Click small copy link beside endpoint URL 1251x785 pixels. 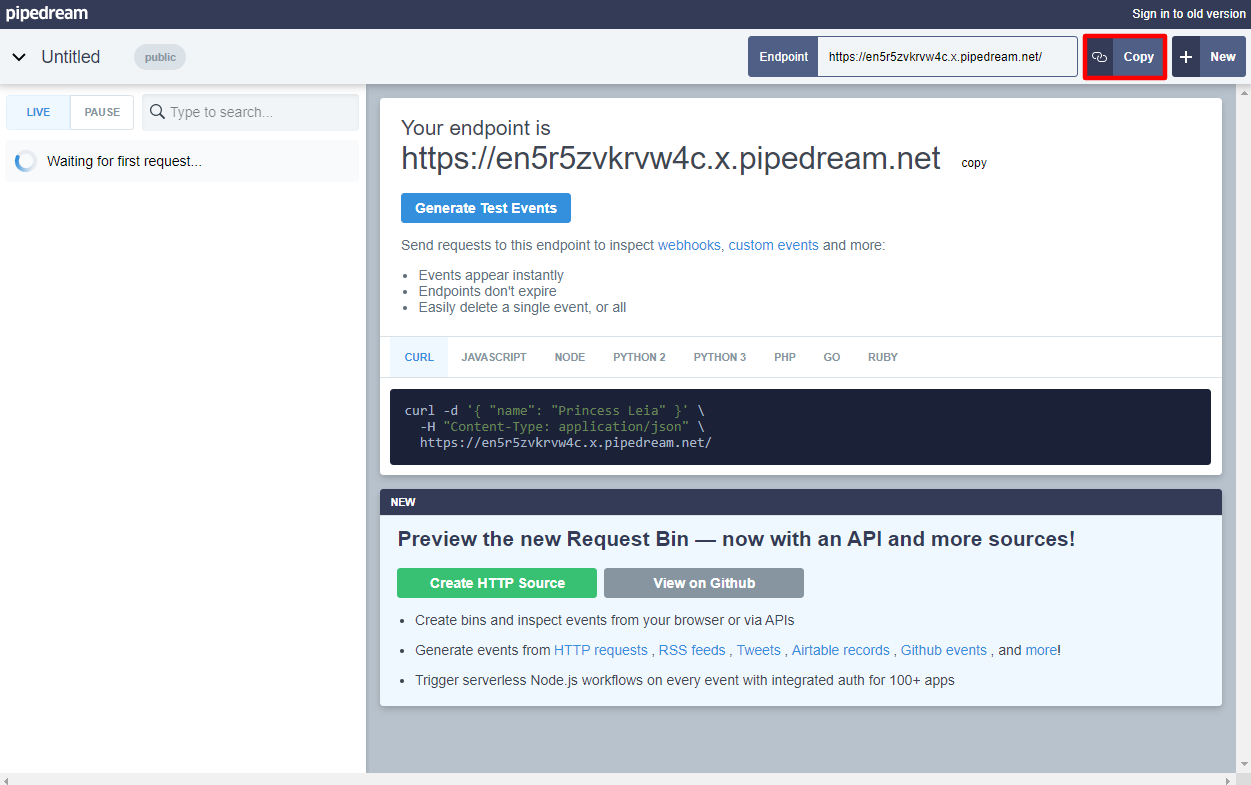coord(974,163)
